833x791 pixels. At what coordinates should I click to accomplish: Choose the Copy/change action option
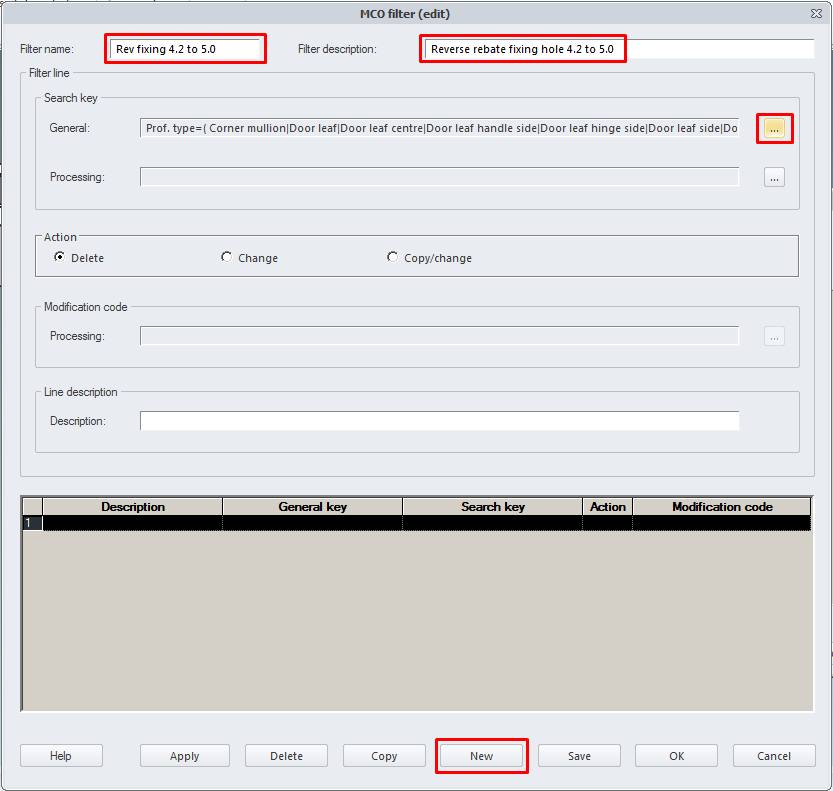392,257
